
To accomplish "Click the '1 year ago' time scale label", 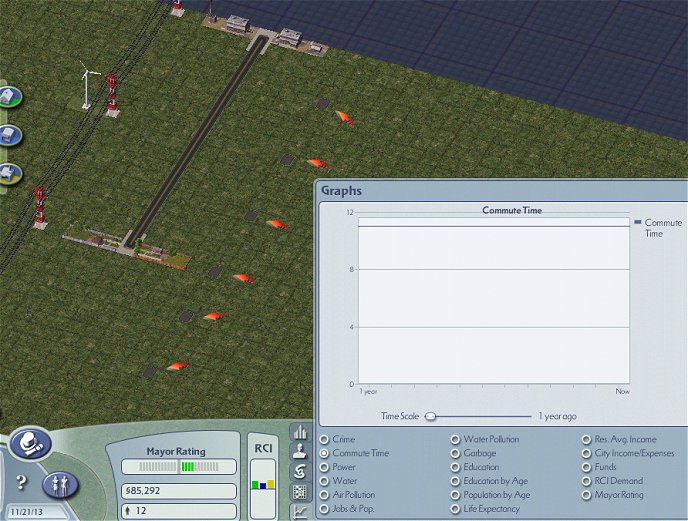I will (x=557, y=416).
